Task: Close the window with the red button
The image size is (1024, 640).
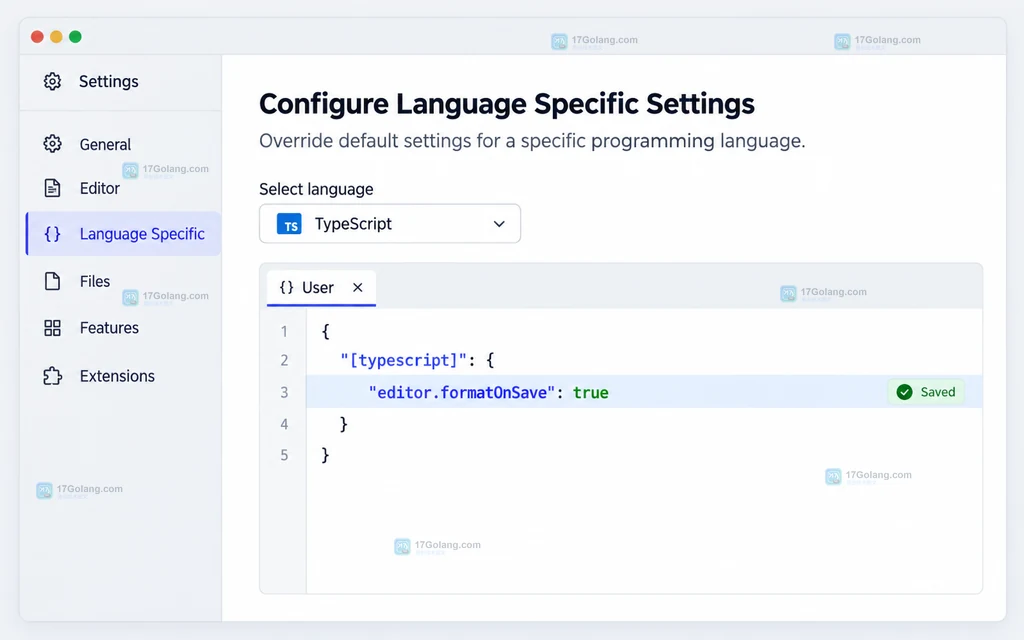Action: [x=37, y=37]
